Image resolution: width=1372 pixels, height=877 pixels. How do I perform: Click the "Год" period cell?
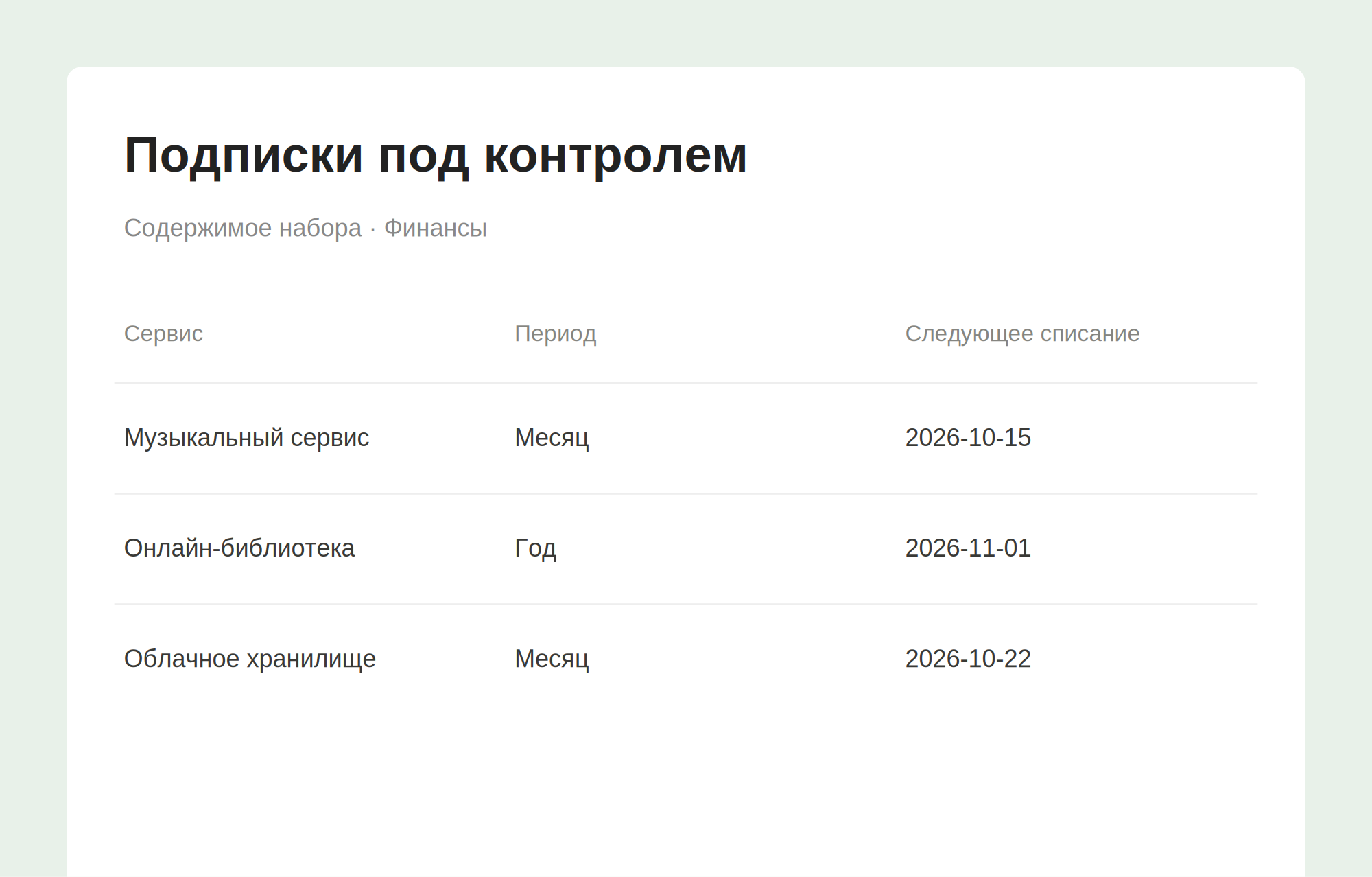coord(536,548)
